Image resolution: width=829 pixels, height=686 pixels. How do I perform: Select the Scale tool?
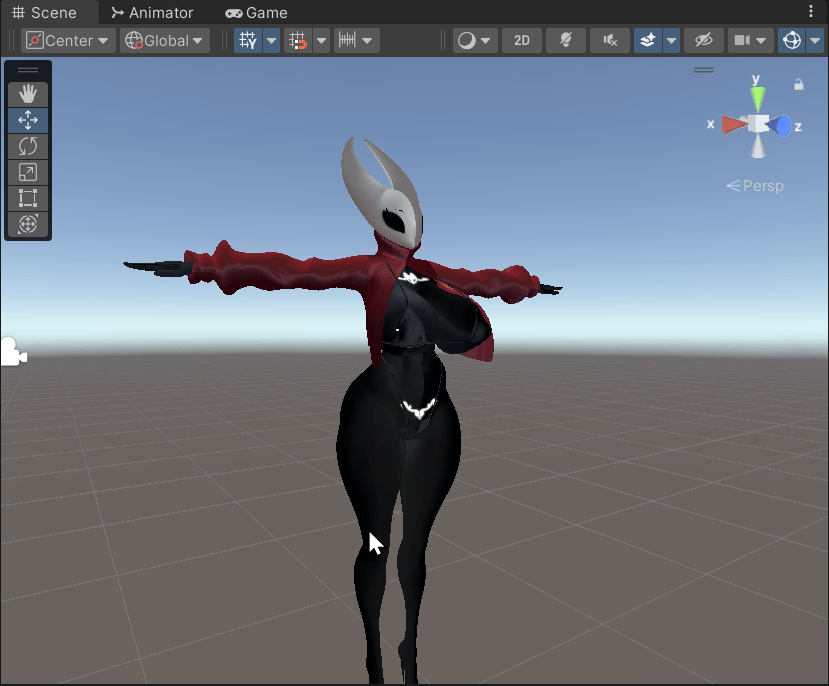click(28, 172)
